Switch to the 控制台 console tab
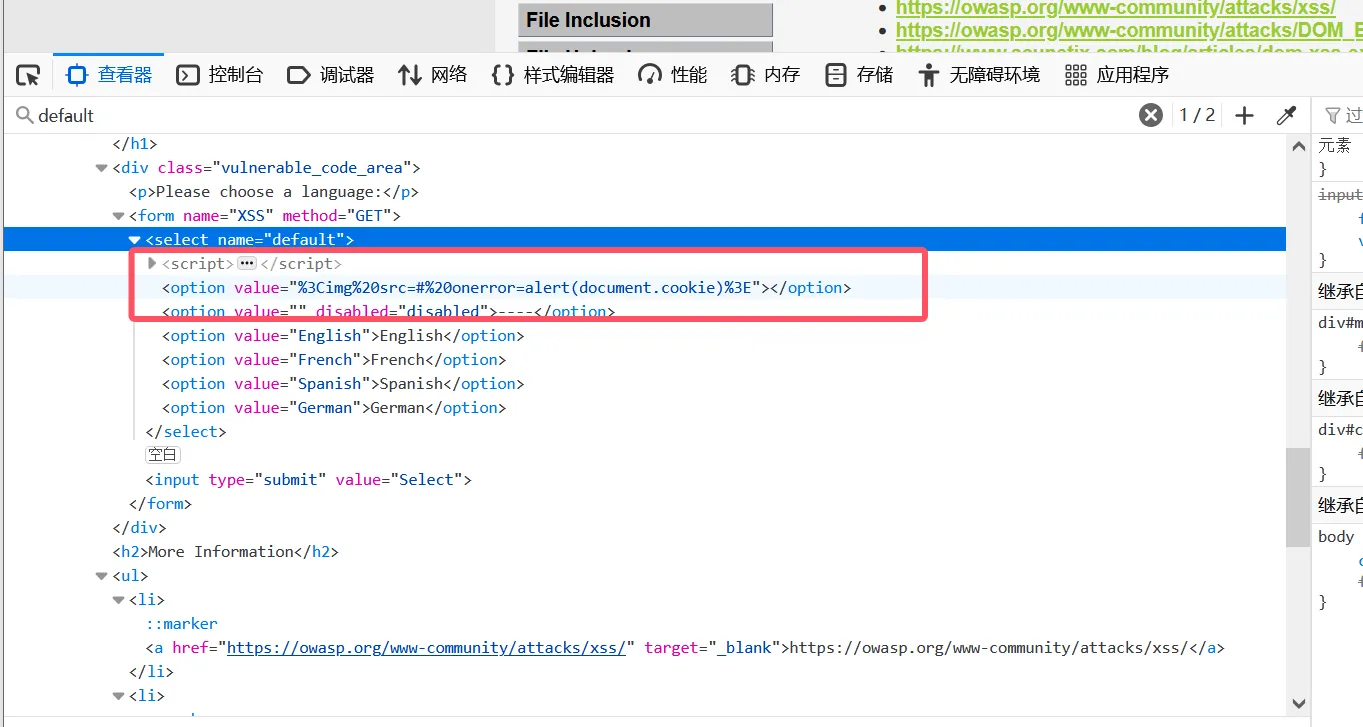The width and height of the screenshot is (1363, 727). click(219, 75)
